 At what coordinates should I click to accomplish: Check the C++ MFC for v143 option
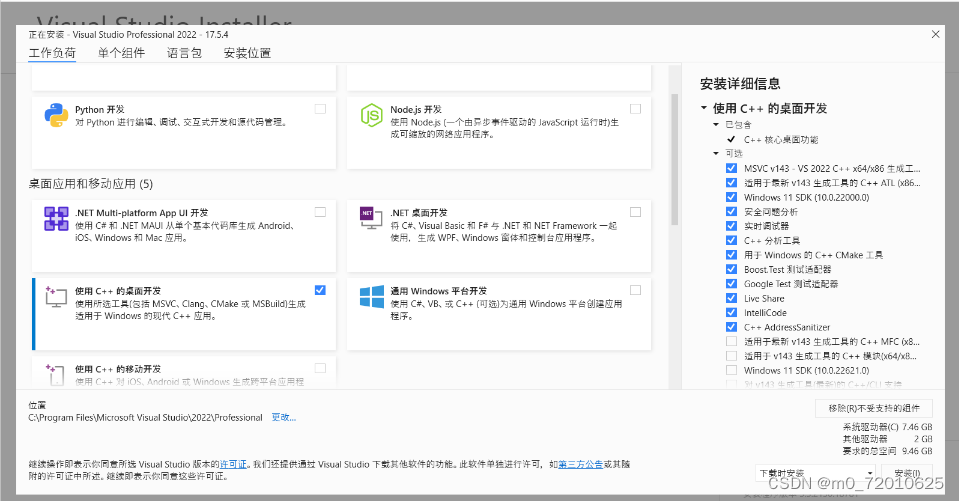[x=731, y=341]
